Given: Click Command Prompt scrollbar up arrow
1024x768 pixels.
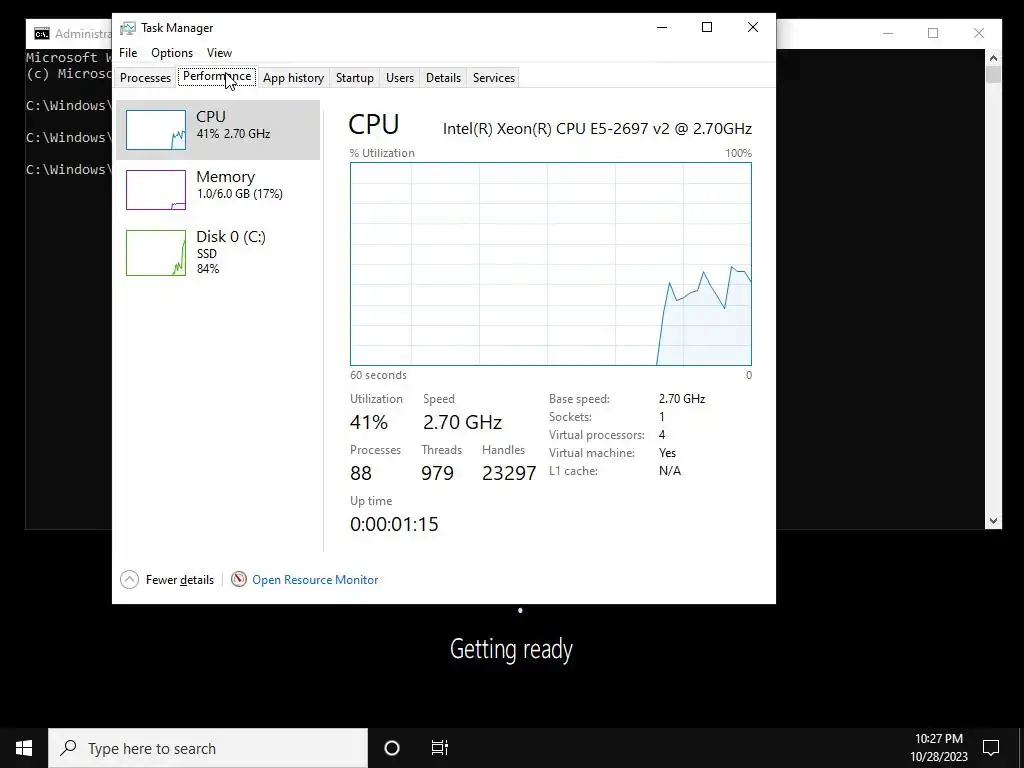Looking at the screenshot, I should (993, 58).
